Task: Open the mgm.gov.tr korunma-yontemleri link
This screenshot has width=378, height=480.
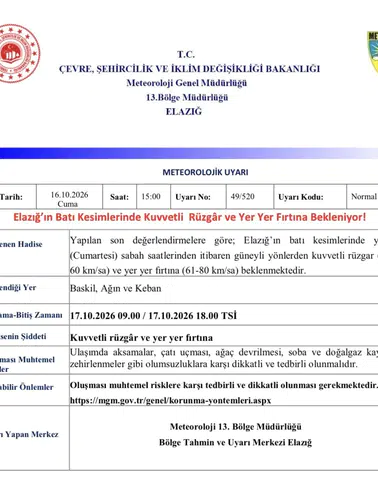Action: (170, 400)
